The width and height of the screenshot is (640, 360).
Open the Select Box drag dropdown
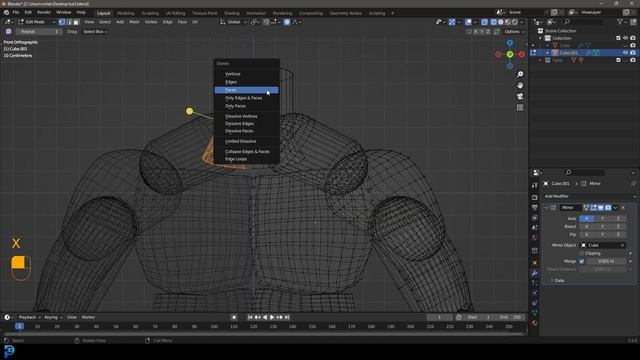point(96,31)
